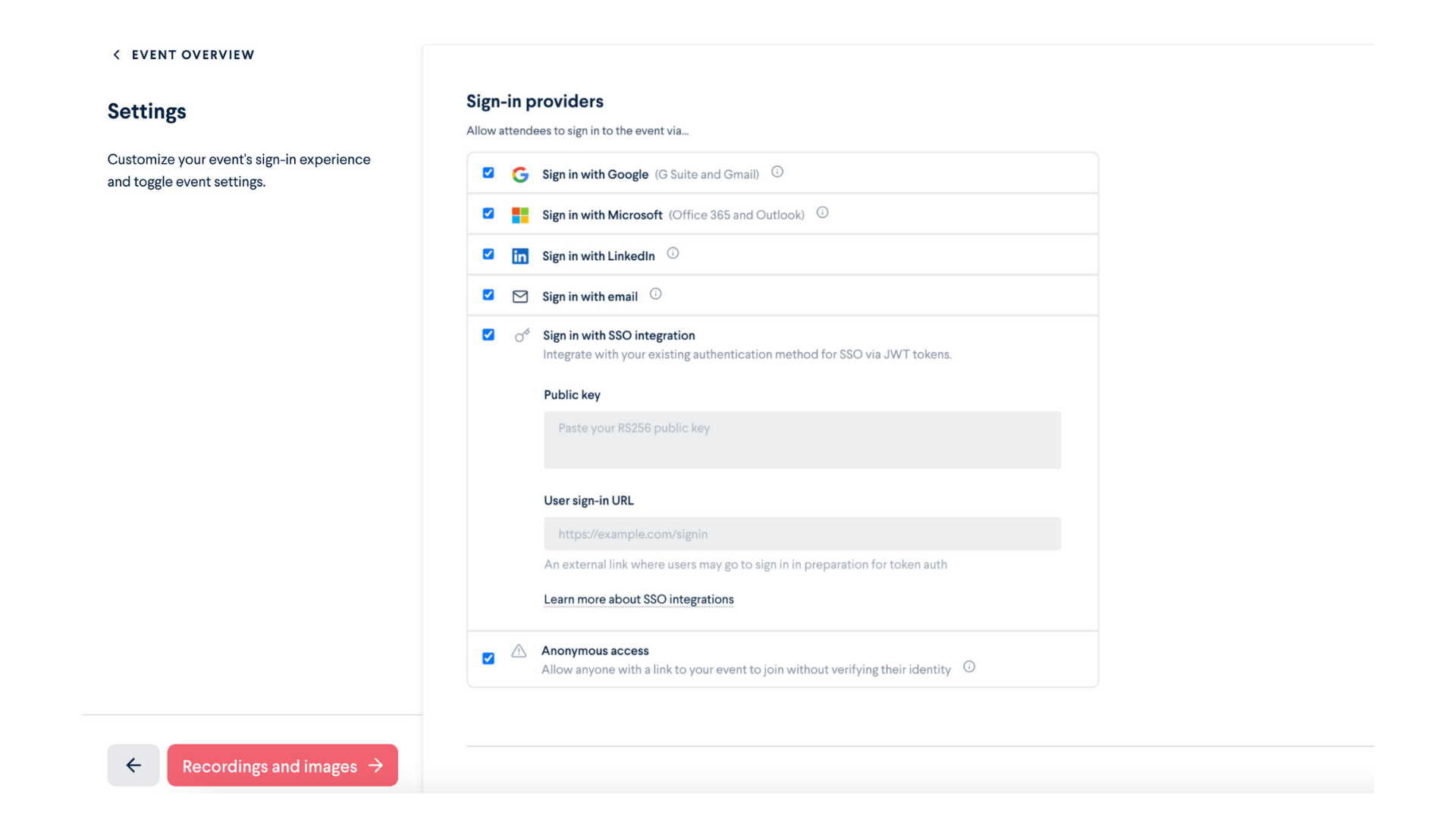Image resolution: width=1456 pixels, height=819 pixels.
Task: Toggle the Anonymous access checkbox
Action: (x=488, y=658)
